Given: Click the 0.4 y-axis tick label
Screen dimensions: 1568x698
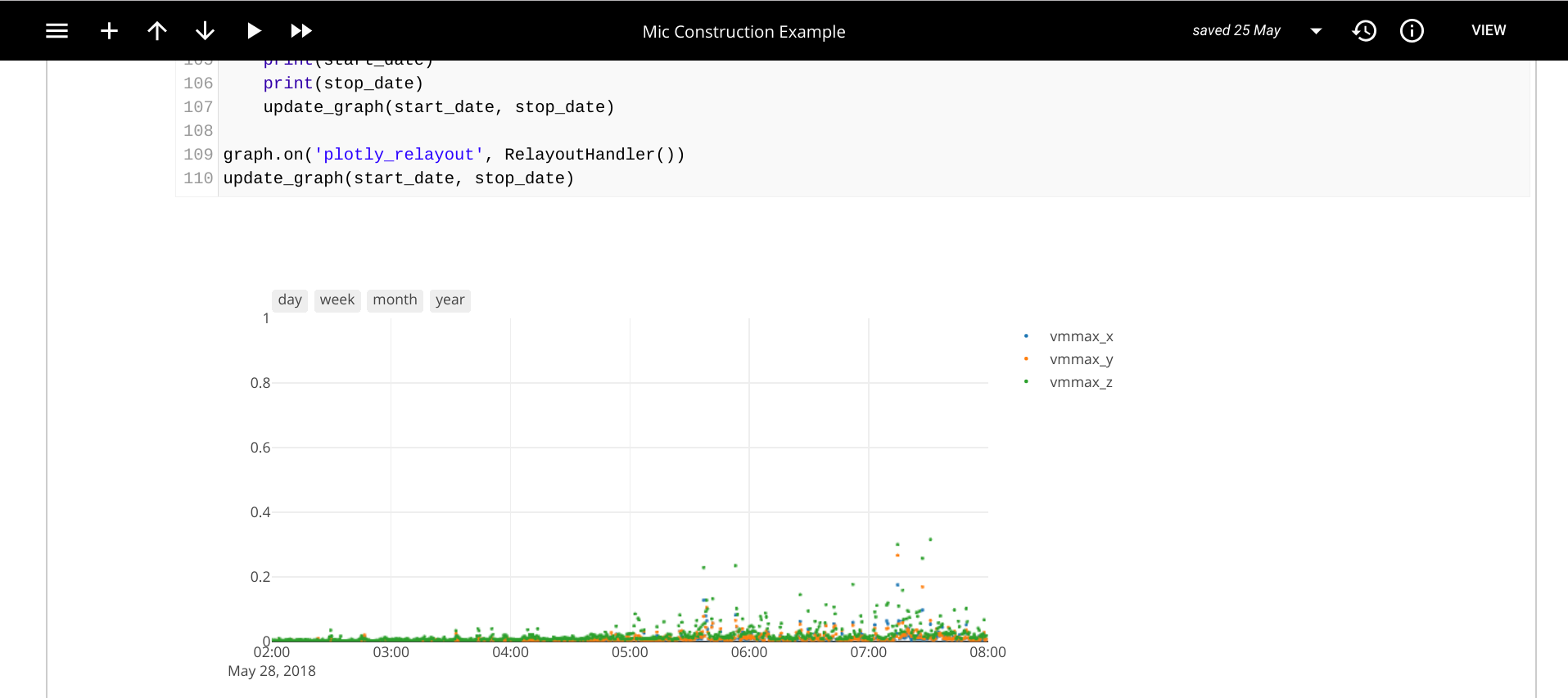Looking at the screenshot, I should pos(260,512).
